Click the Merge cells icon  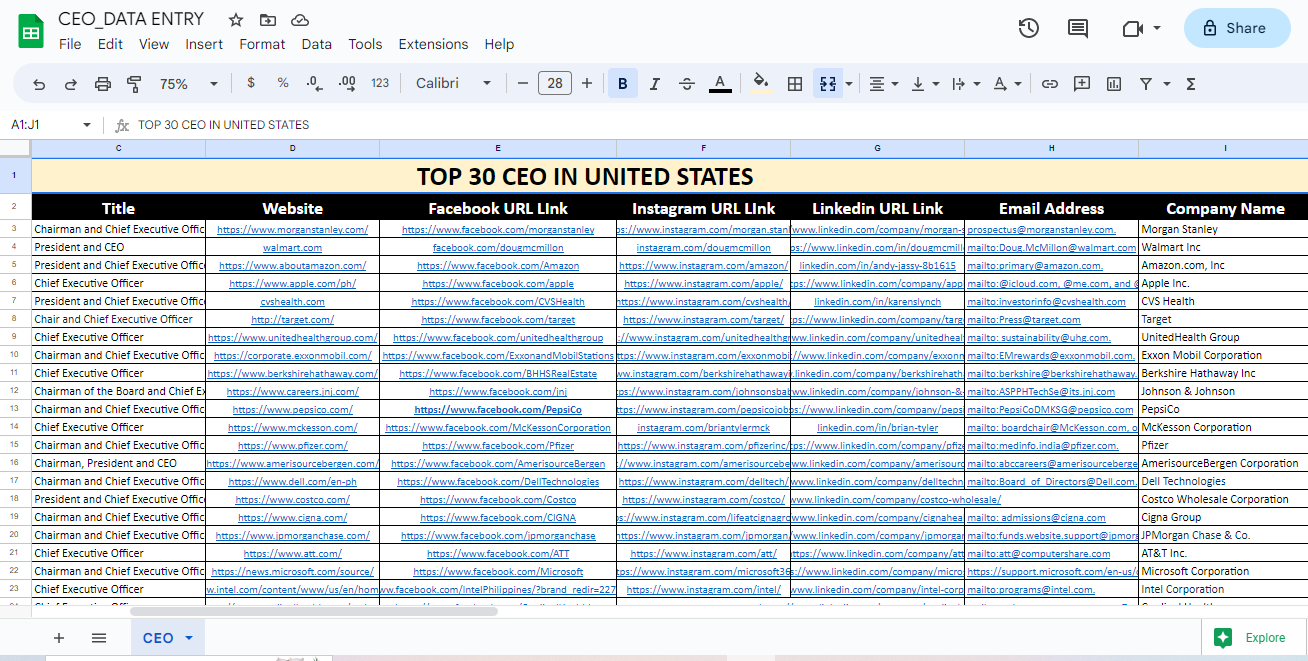point(827,84)
